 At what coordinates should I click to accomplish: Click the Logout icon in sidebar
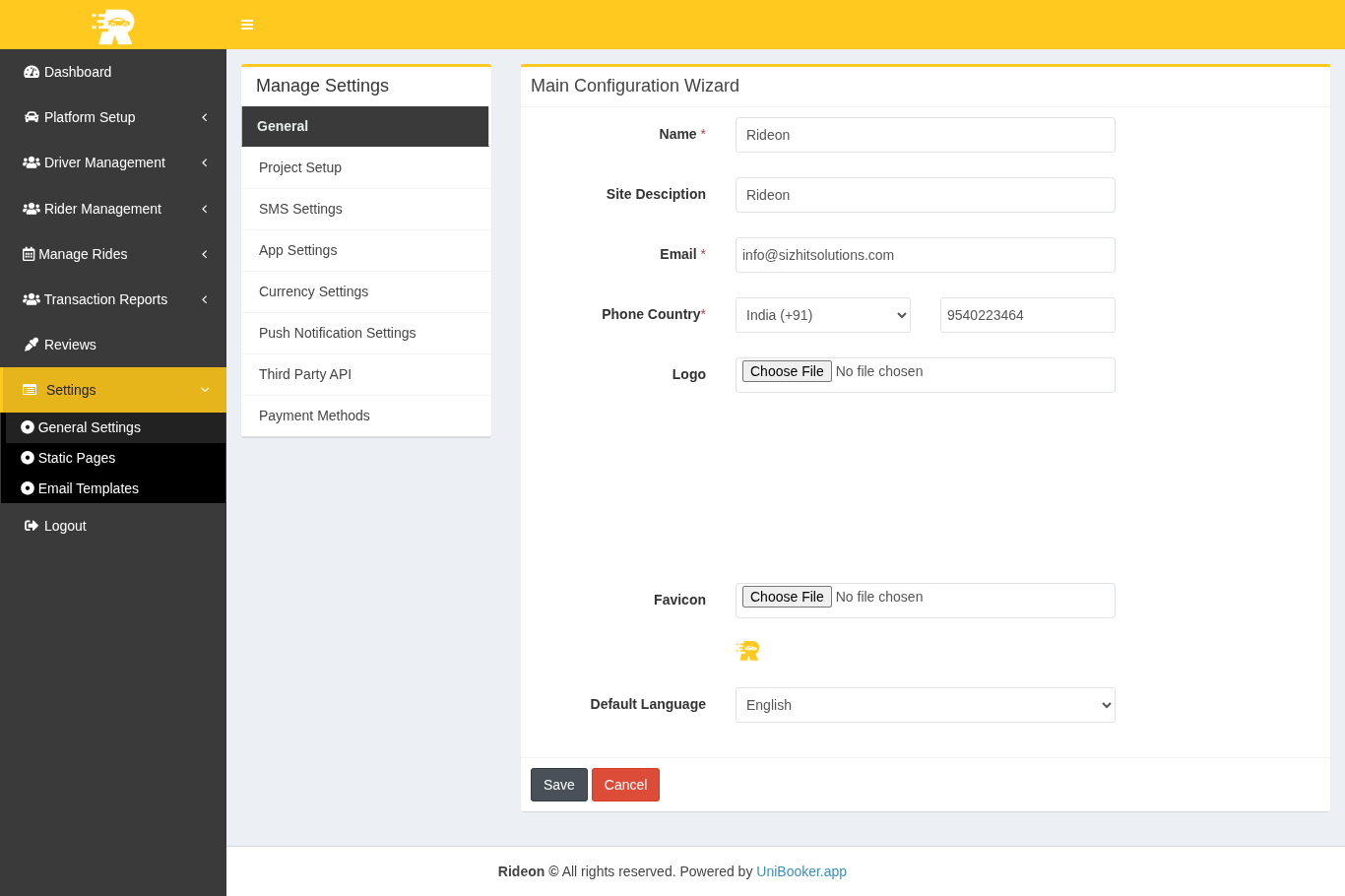click(32, 526)
